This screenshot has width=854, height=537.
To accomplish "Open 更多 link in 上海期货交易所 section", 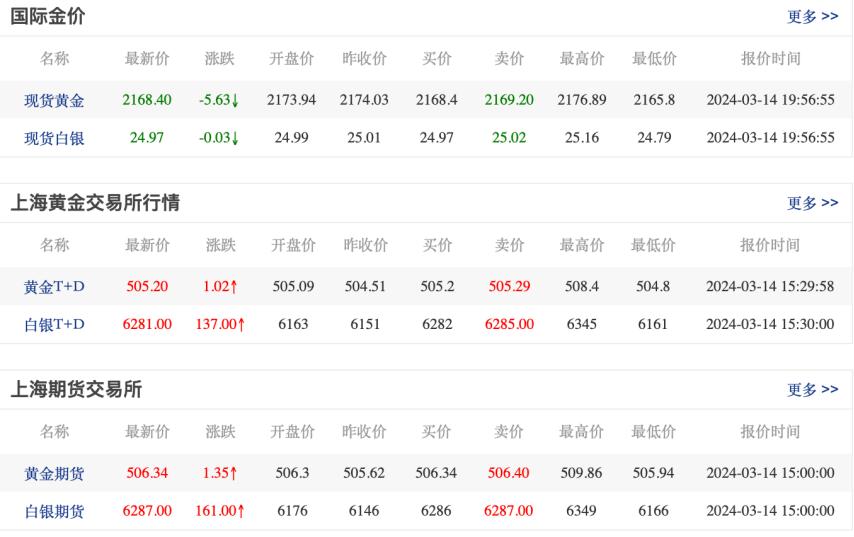I will pos(813,389).
